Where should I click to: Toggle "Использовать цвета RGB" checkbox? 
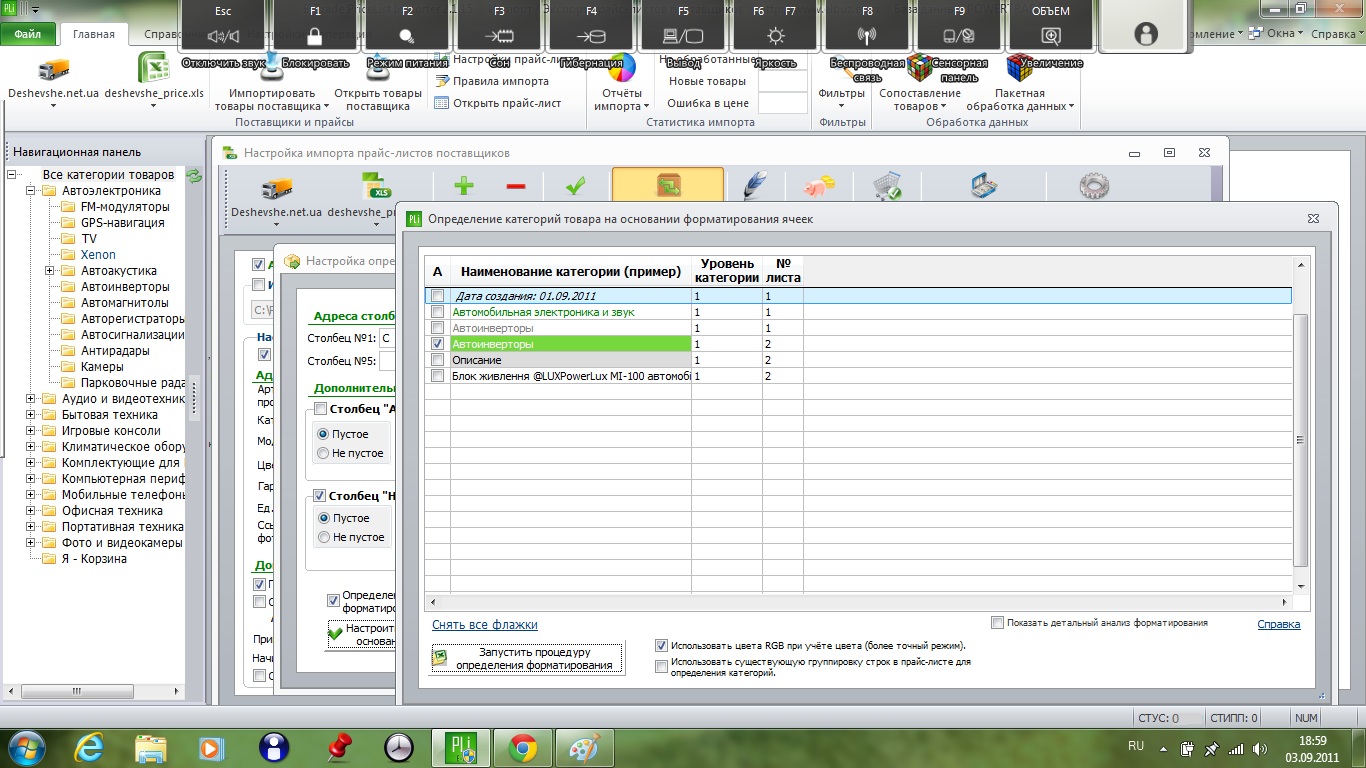pyautogui.click(x=661, y=646)
